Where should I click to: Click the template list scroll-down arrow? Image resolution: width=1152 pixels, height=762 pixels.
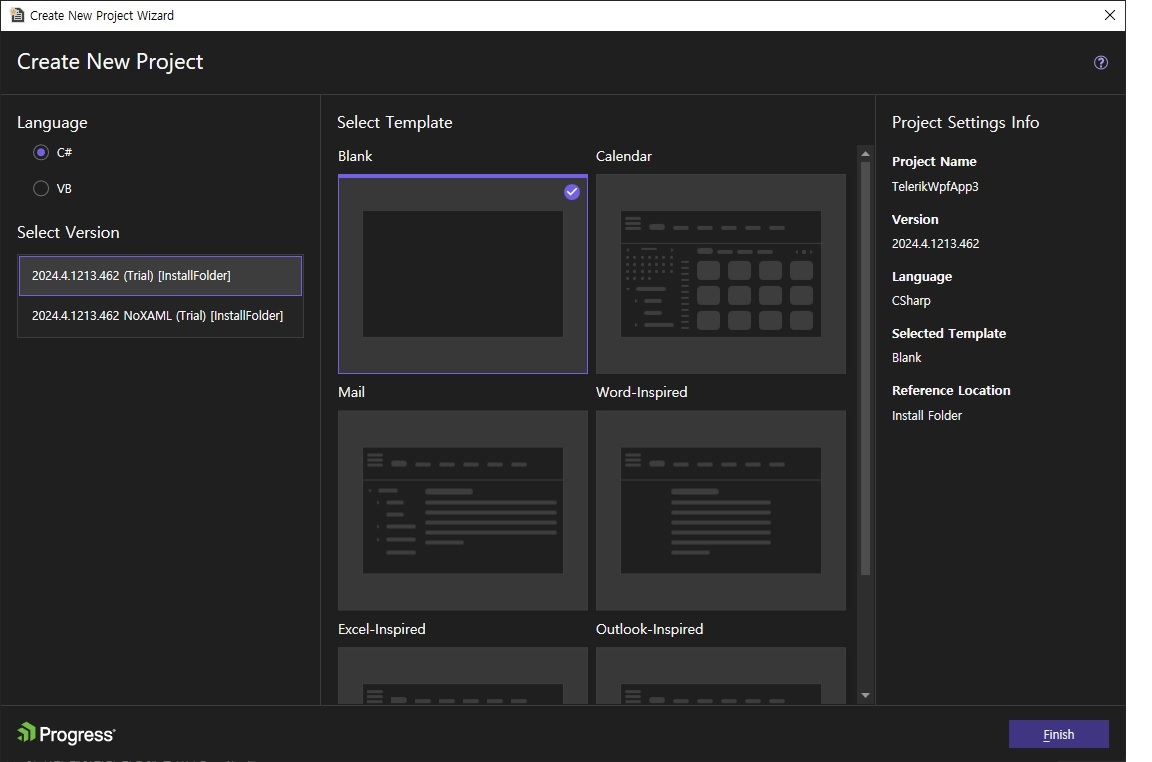click(x=865, y=695)
